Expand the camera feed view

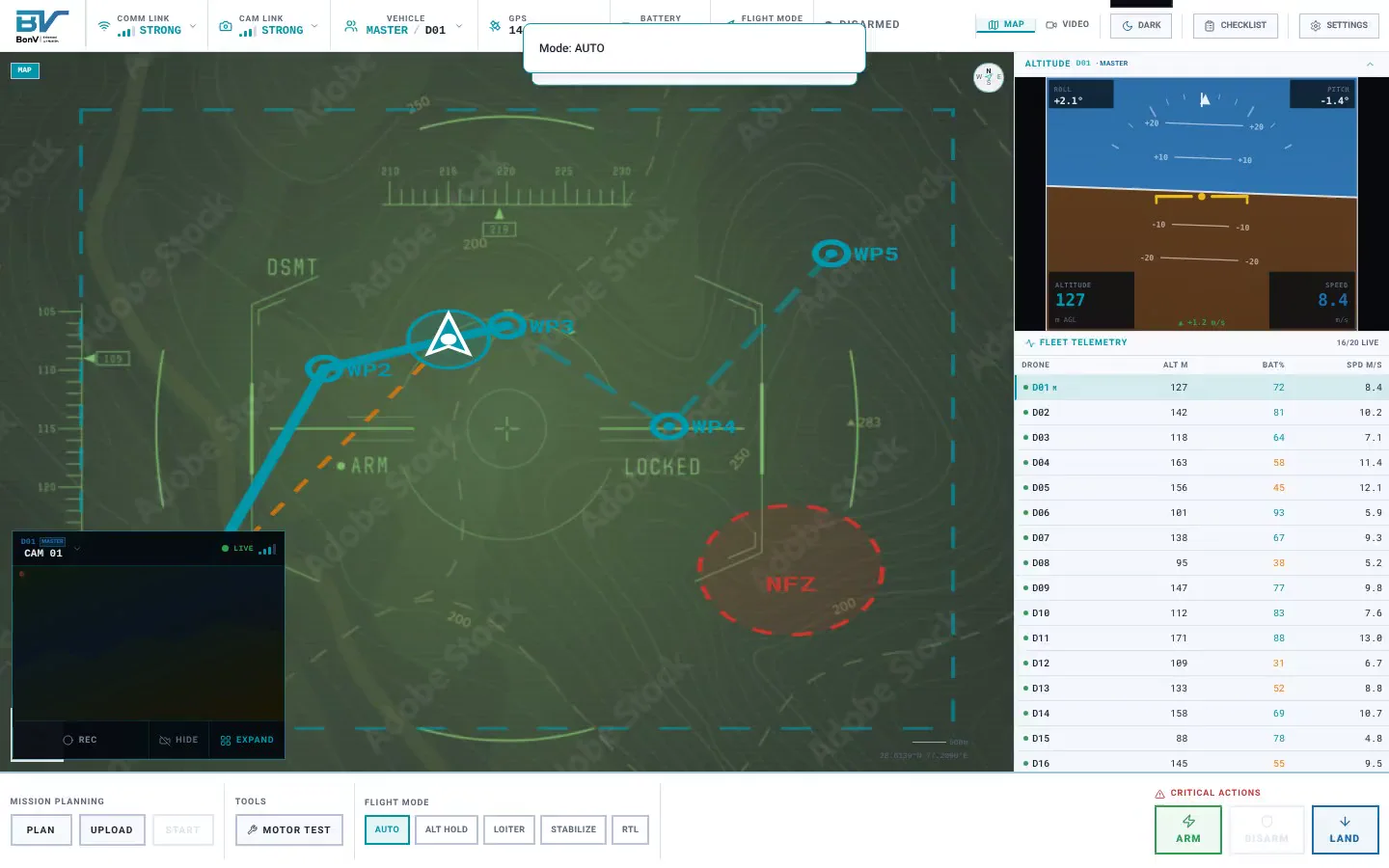[x=247, y=740]
